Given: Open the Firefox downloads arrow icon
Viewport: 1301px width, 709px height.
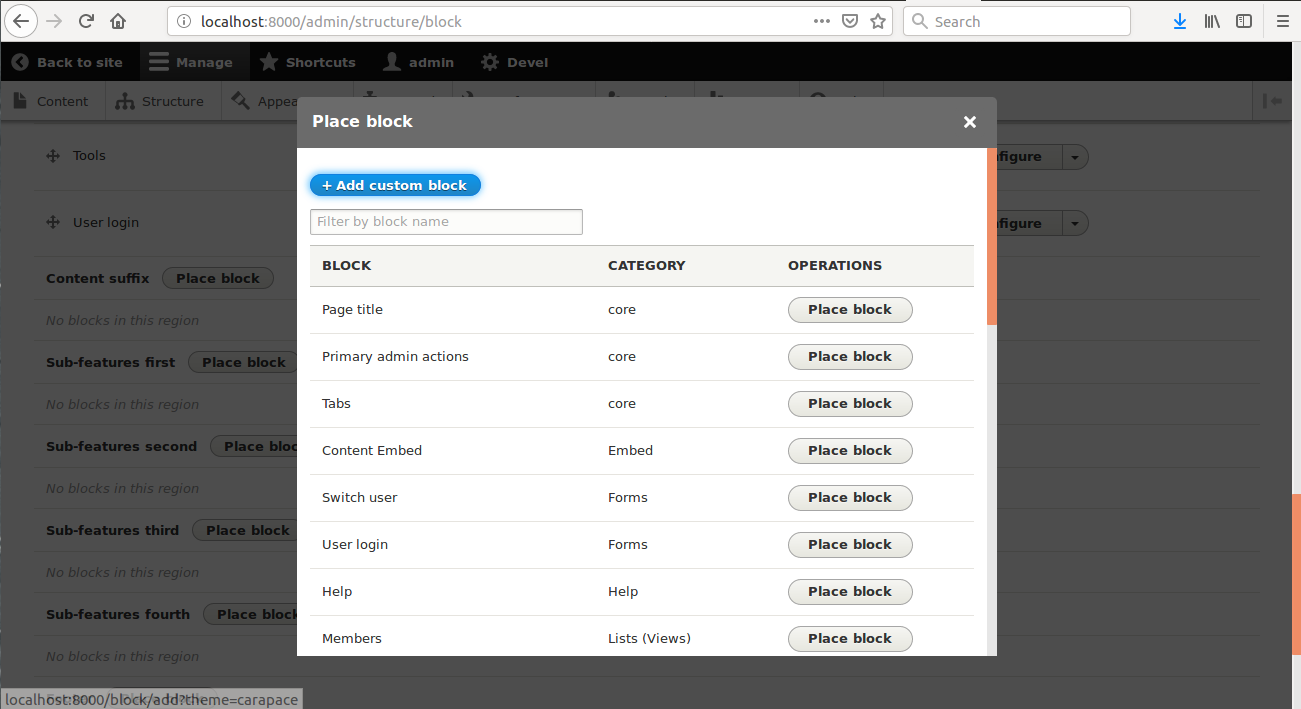Looking at the screenshot, I should [1179, 20].
